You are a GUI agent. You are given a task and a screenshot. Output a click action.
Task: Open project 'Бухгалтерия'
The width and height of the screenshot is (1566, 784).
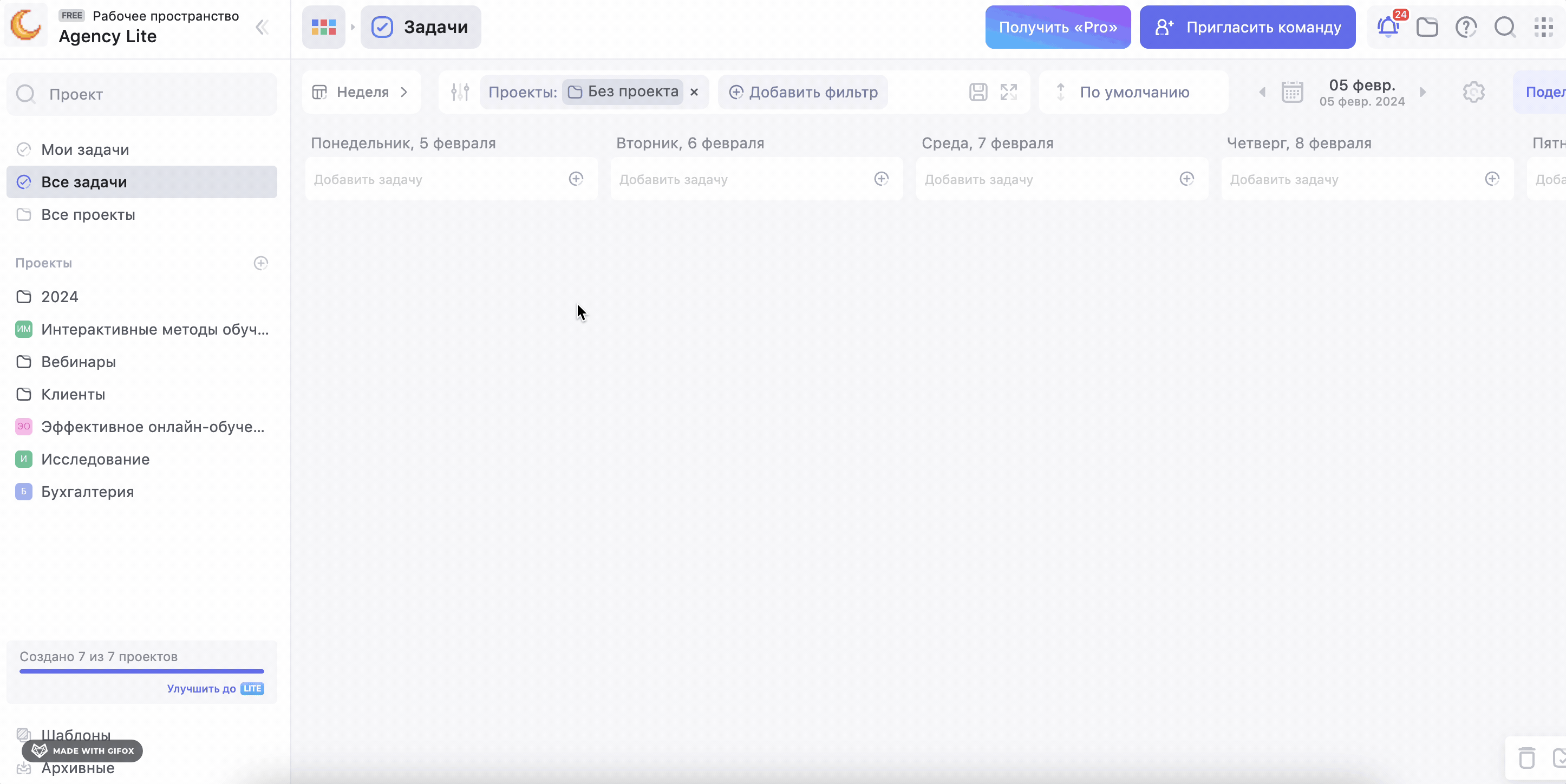142,492
